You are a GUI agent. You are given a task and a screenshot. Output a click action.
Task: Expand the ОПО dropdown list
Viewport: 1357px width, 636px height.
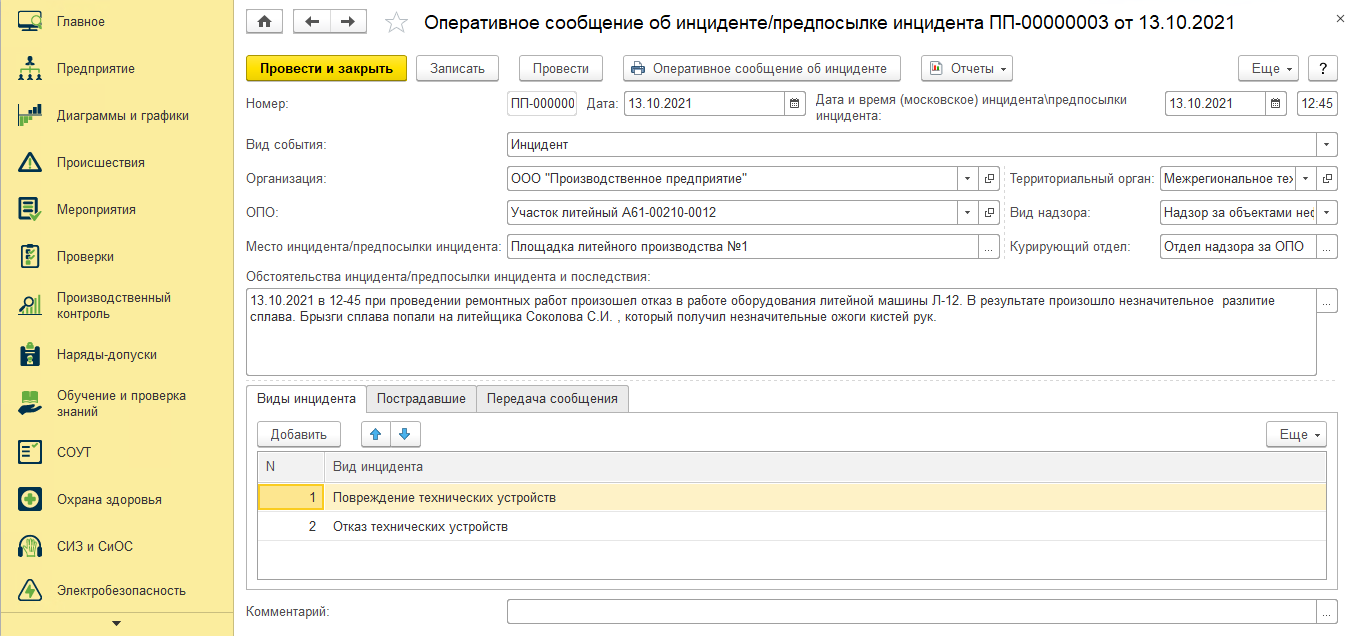[x=968, y=212]
